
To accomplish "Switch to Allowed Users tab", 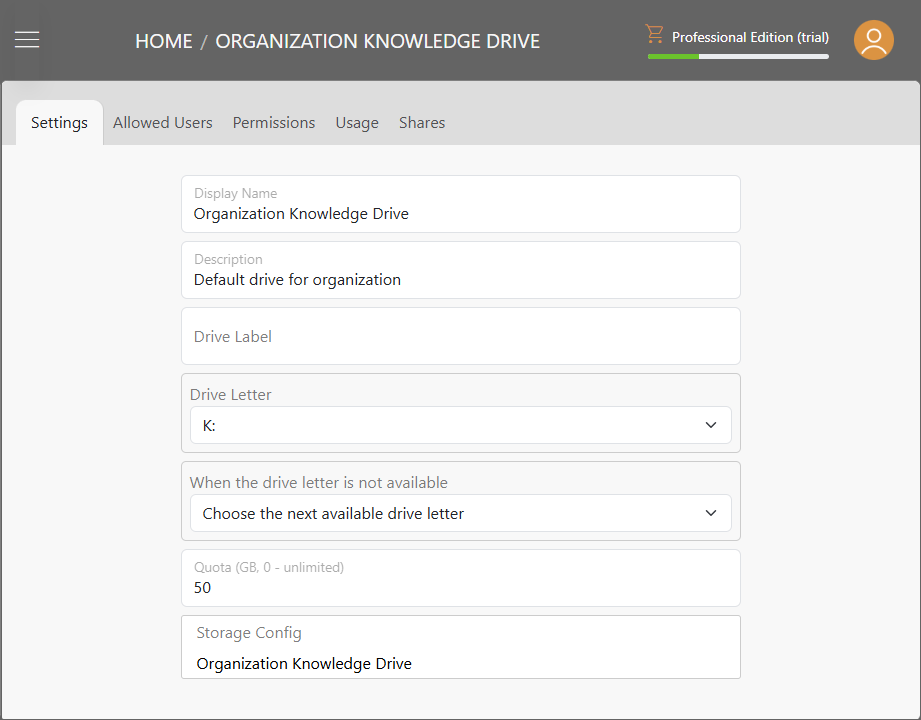I will tap(163, 123).
